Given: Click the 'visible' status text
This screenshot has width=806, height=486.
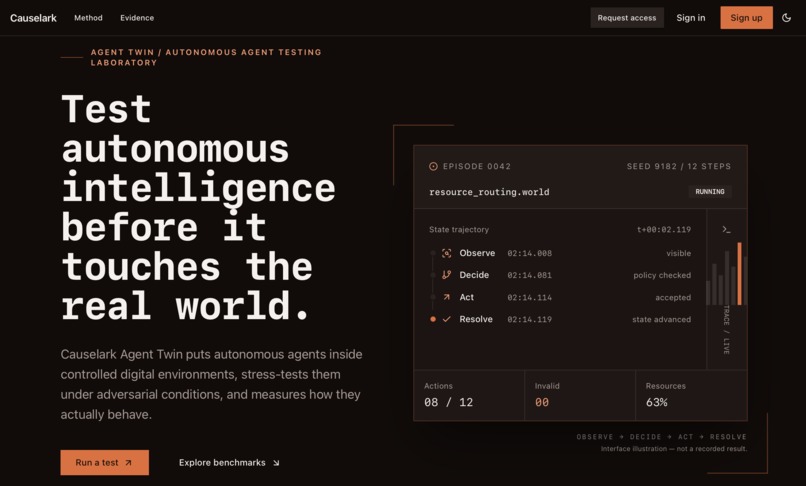Looking at the screenshot, I should [x=679, y=253].
